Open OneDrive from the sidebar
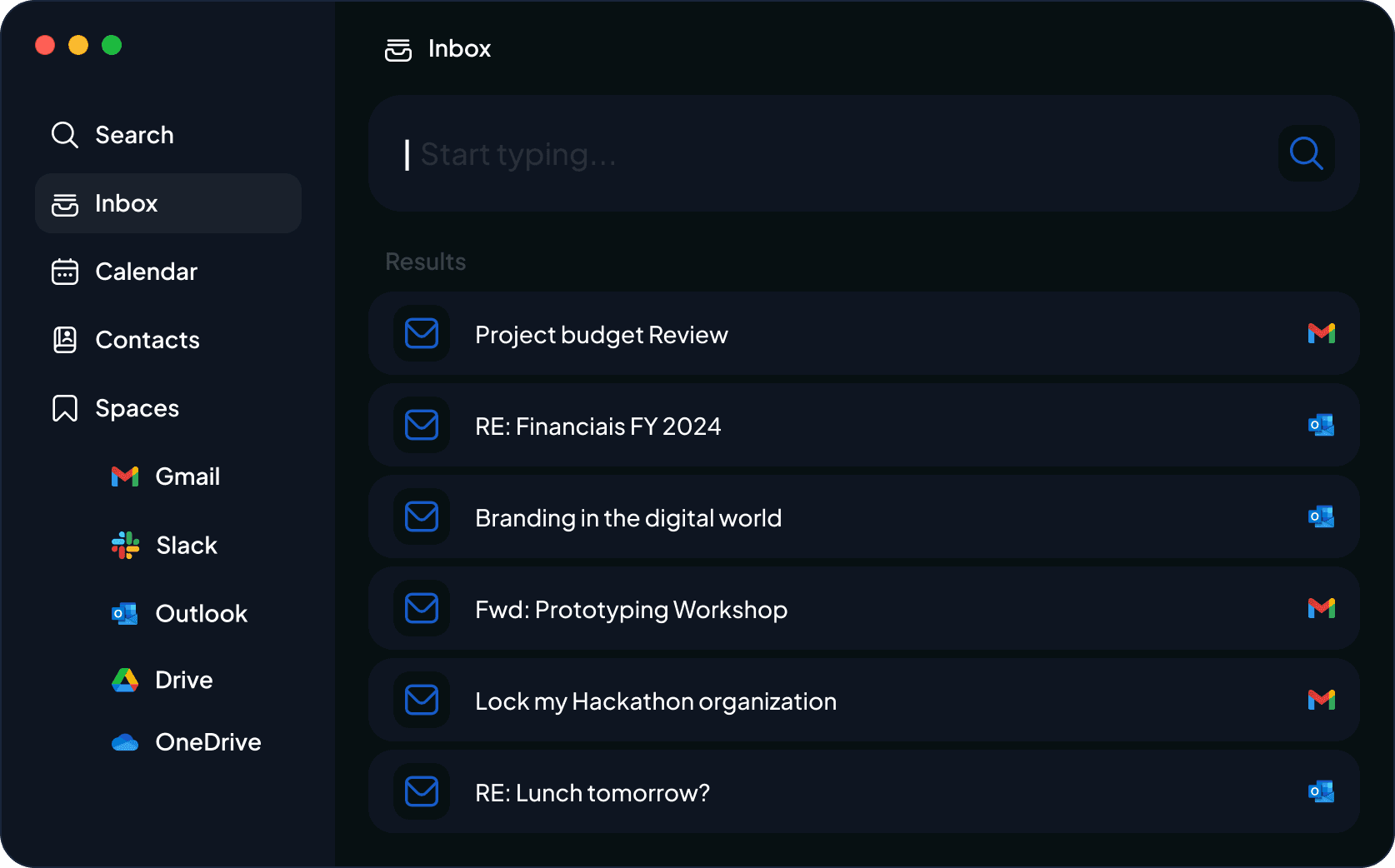Screen dimensions: 1395x868 (x=186, y=742)
